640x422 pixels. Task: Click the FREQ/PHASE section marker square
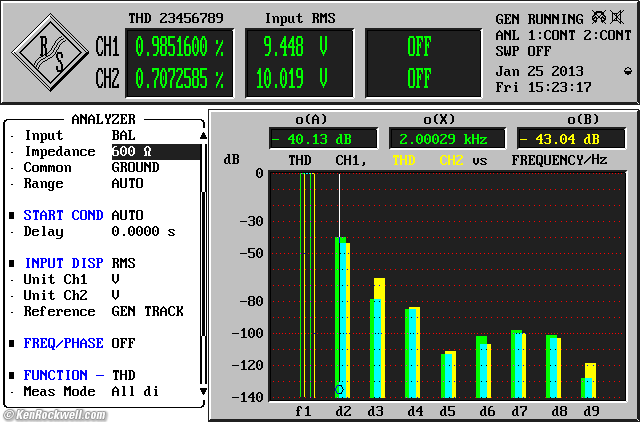click(x=12, y=343)
